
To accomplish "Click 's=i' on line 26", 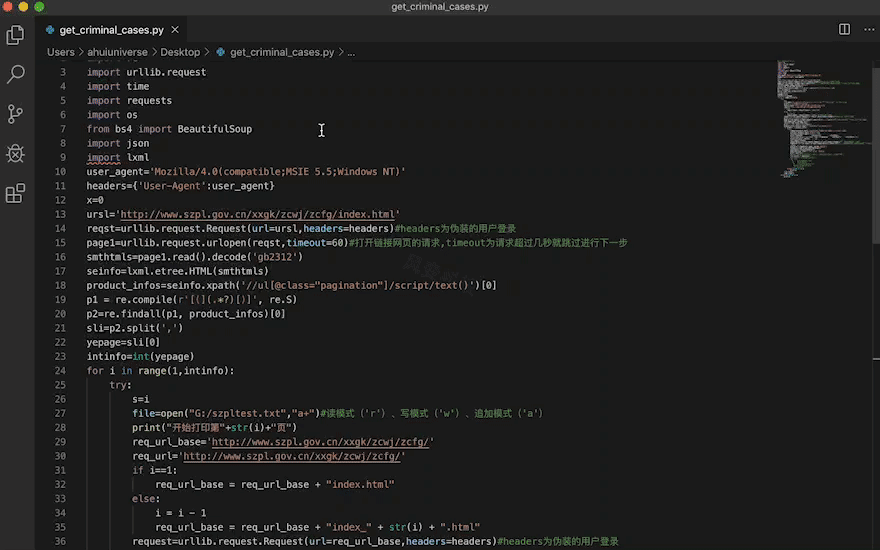I will [x=141, y=399].
